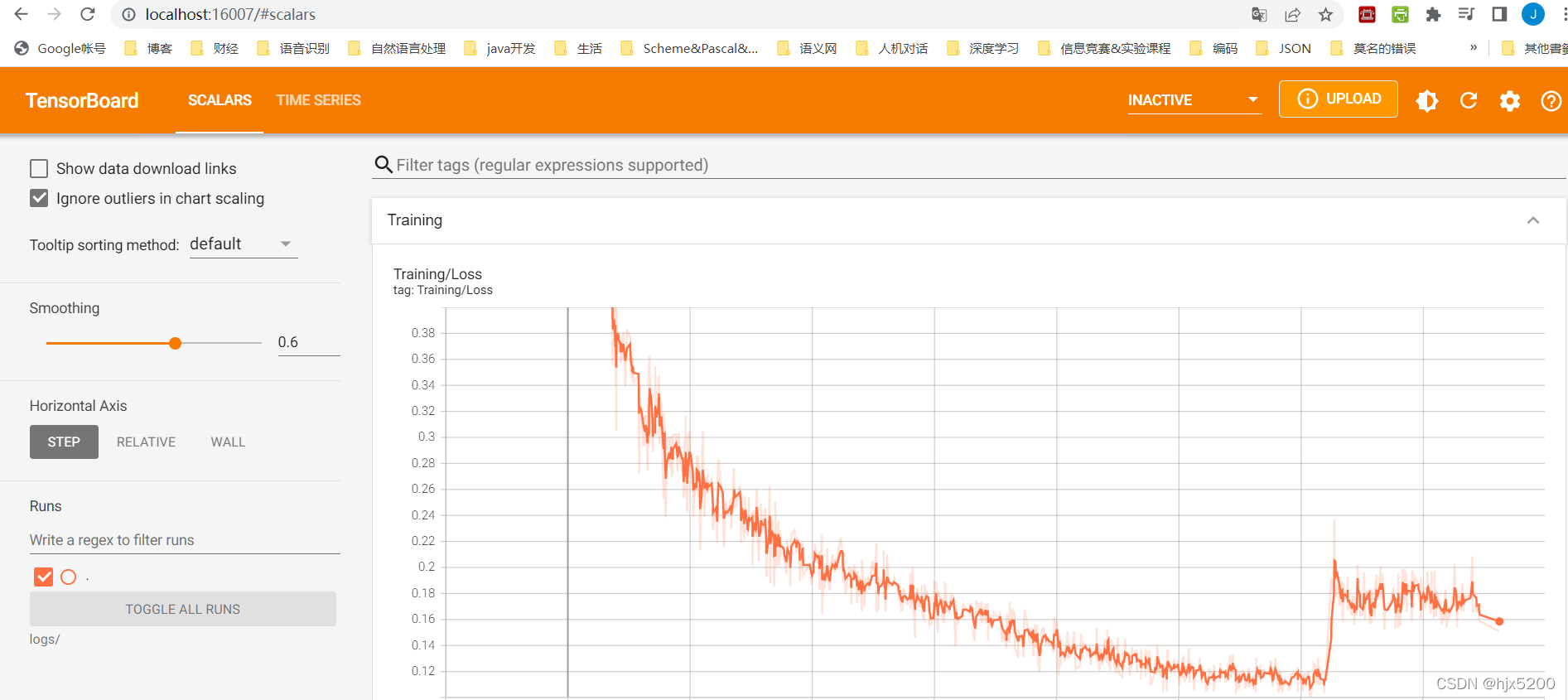Enable Show data download links checkbox
Screen dimensions: 1568x700
39,169
